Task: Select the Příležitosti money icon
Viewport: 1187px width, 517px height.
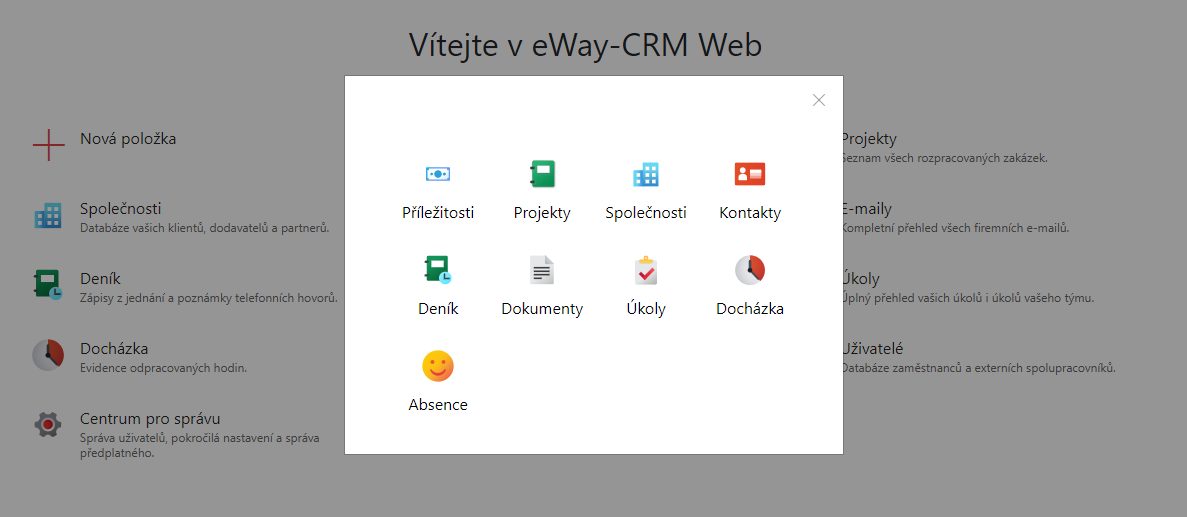Action: tap(438, 174)
